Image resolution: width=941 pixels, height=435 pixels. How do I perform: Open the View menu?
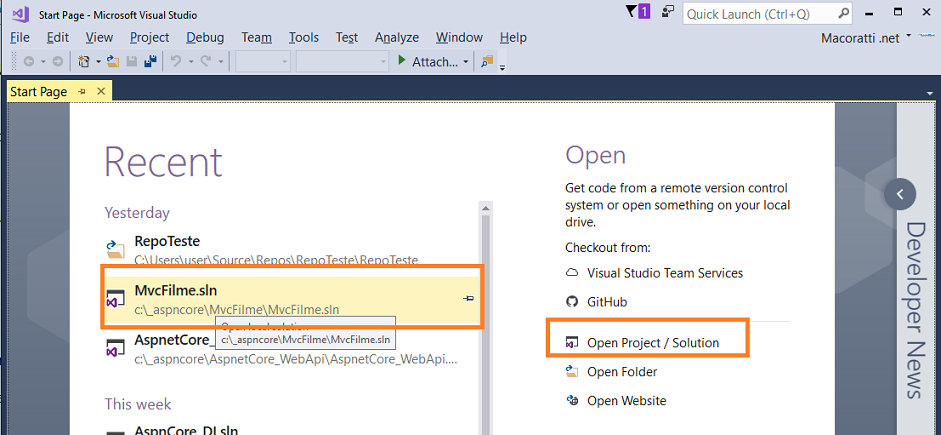pos(99,37)
